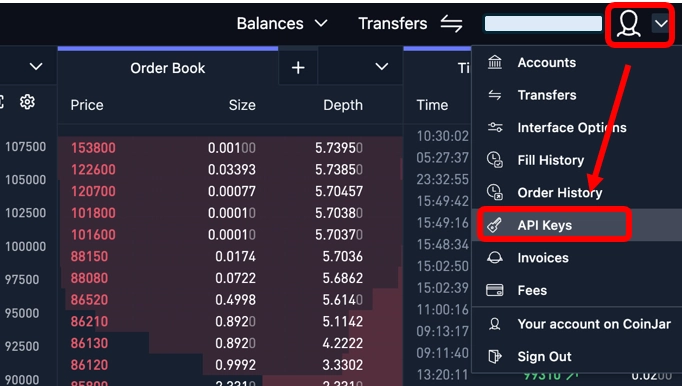Click the sliders icon beside Interface Options
The height and width of the screenshot is (386, 682).
[x=495, y=128]
